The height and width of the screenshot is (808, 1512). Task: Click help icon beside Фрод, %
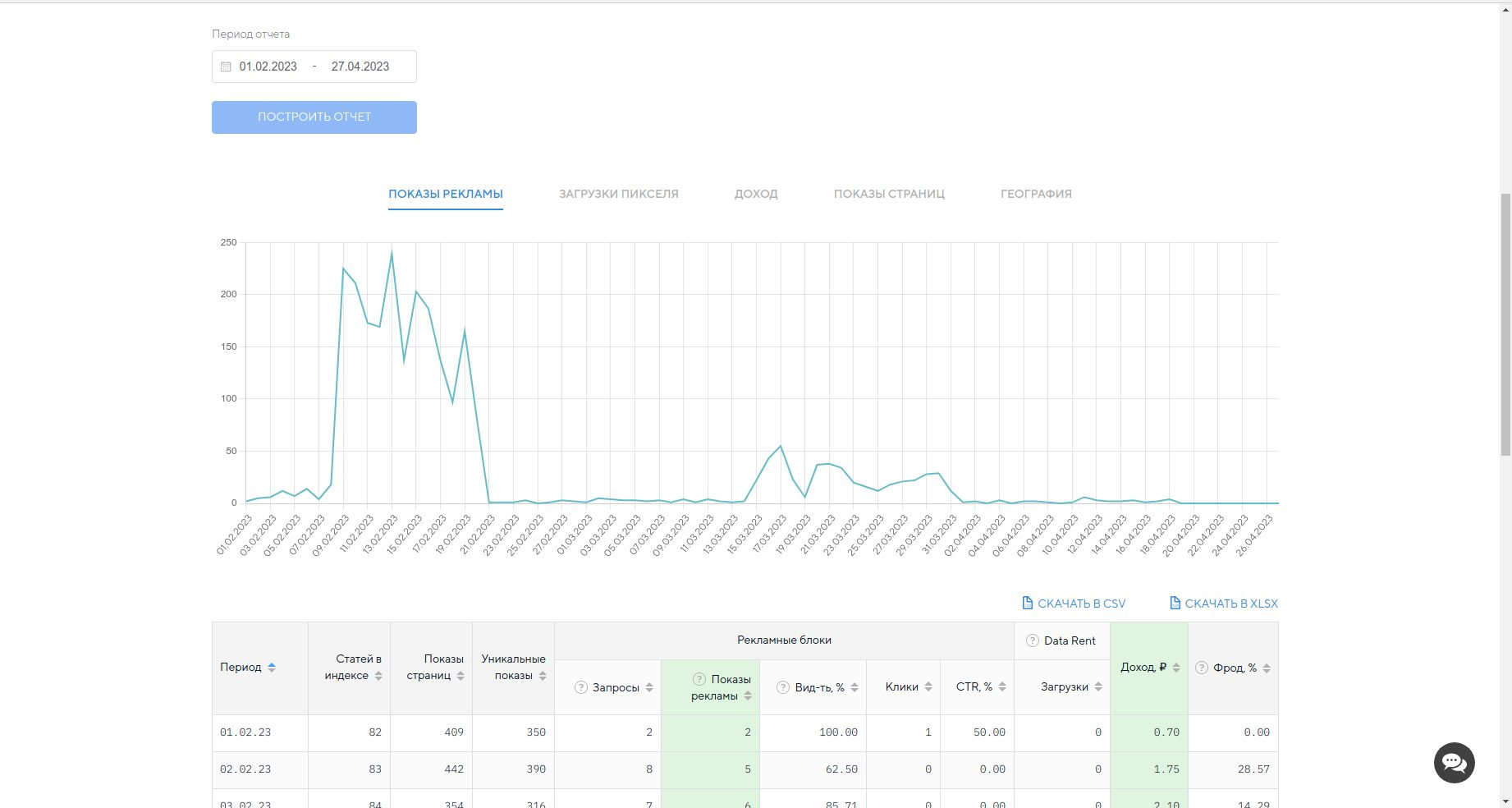tap(1202, 668)
